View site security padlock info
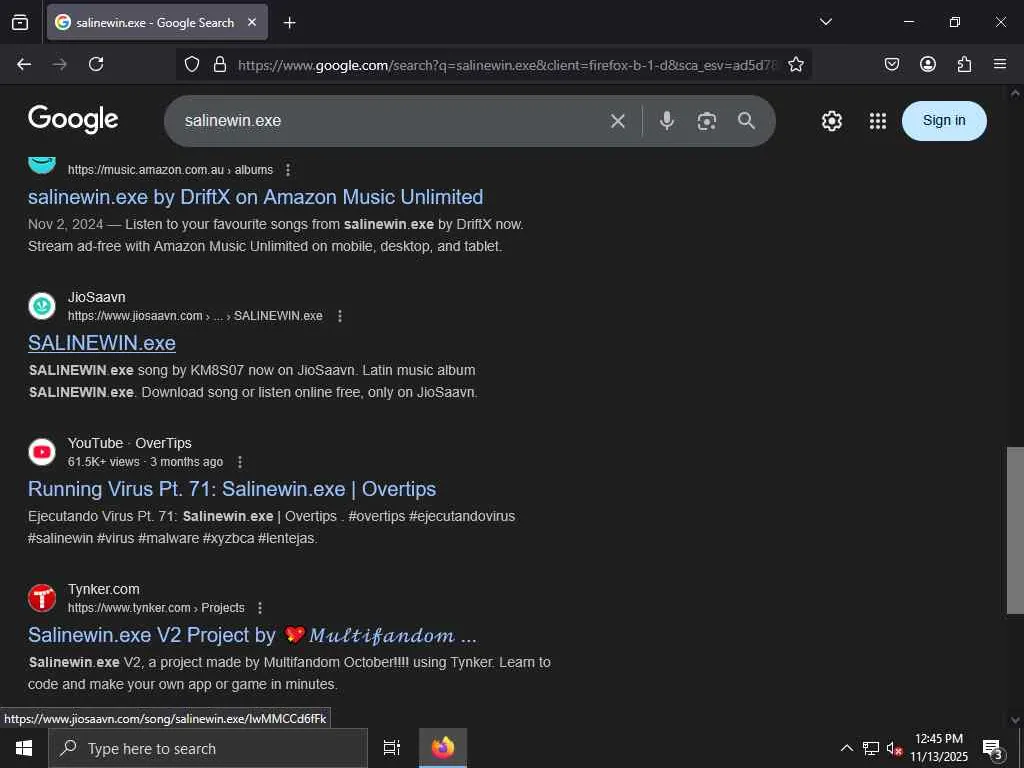This screenshot has height=768, width=1024. tap(220, 64)
